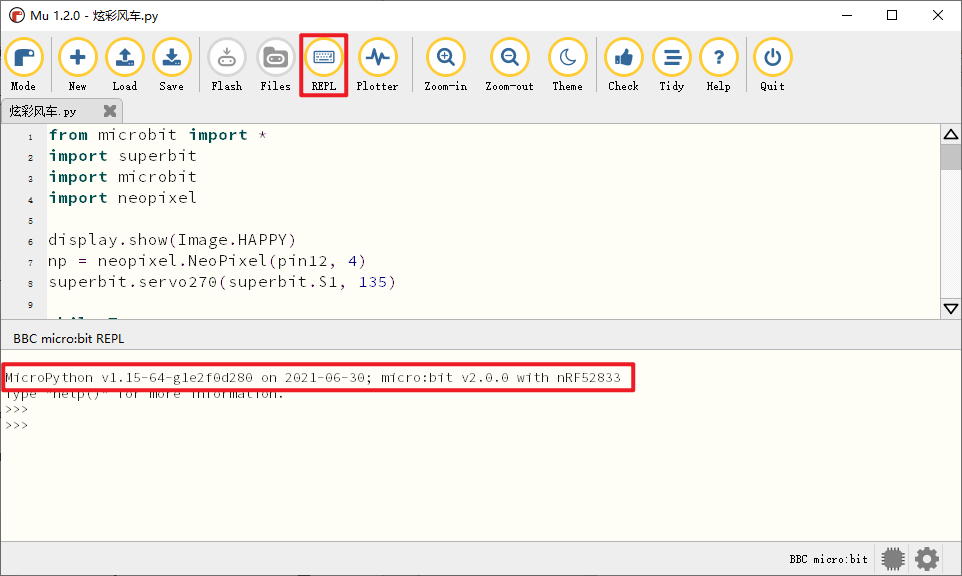Click the BBC micro:bit status label
This screenshot has height=576, width=962.
tap(828, 559)
